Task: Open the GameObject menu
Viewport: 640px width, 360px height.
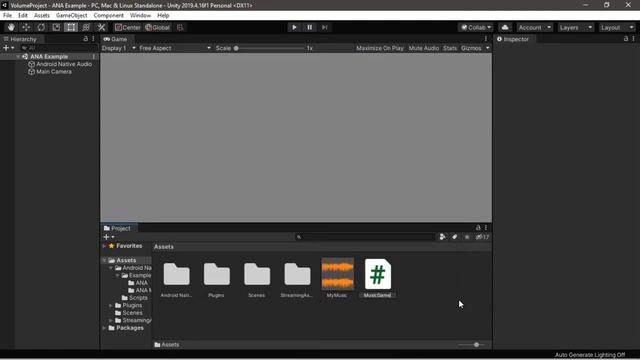Action: coord(72,16)
